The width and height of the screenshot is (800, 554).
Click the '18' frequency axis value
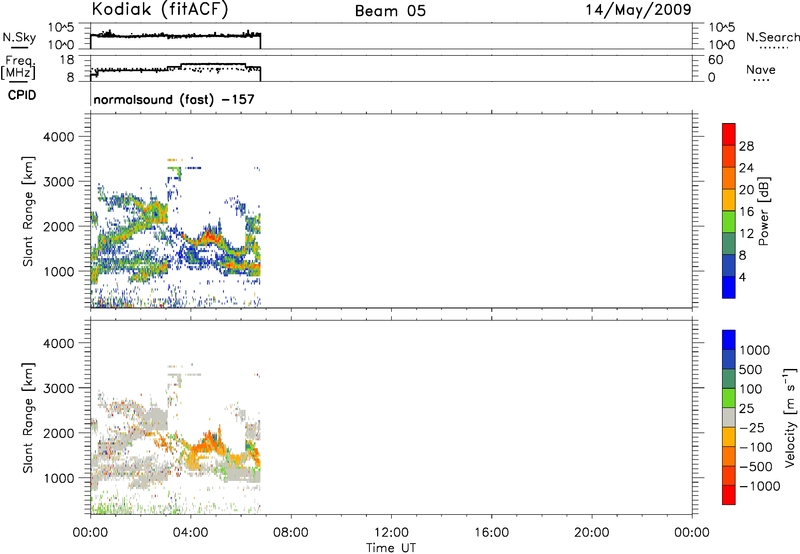click(67, 60)
